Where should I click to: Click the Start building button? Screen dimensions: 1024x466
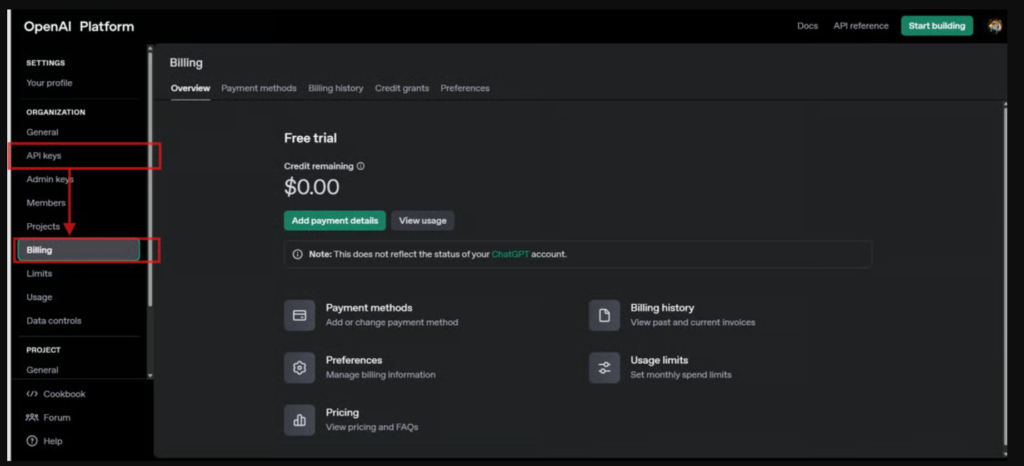[x=936, y=26]
